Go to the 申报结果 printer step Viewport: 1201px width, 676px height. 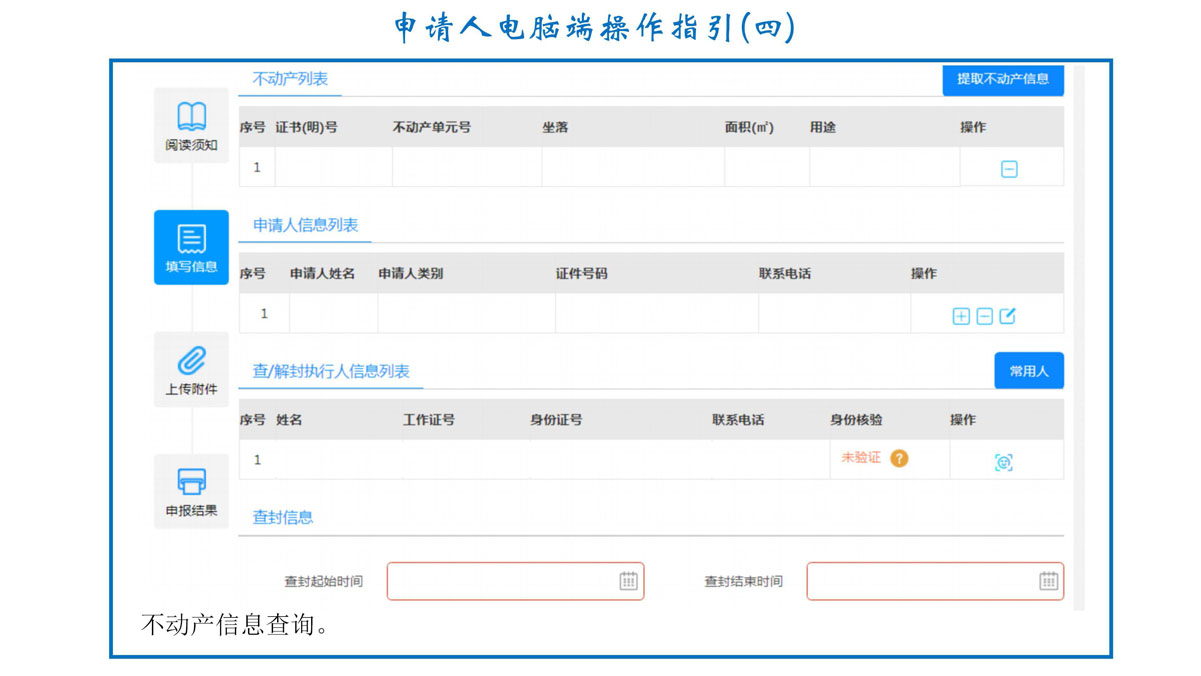191,491
